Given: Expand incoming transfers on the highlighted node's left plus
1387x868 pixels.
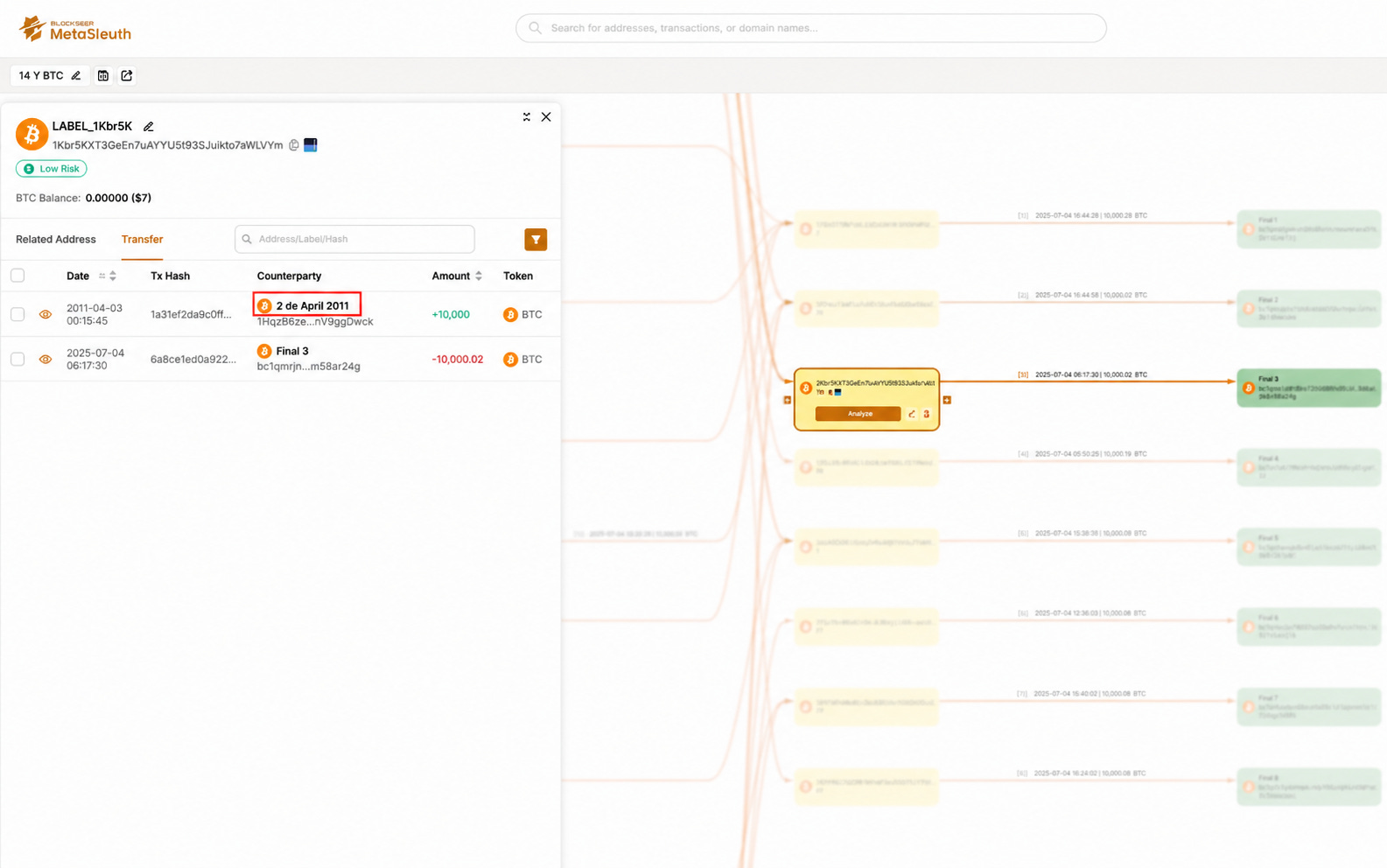Looking at the screenshot, I should point(788,400).
